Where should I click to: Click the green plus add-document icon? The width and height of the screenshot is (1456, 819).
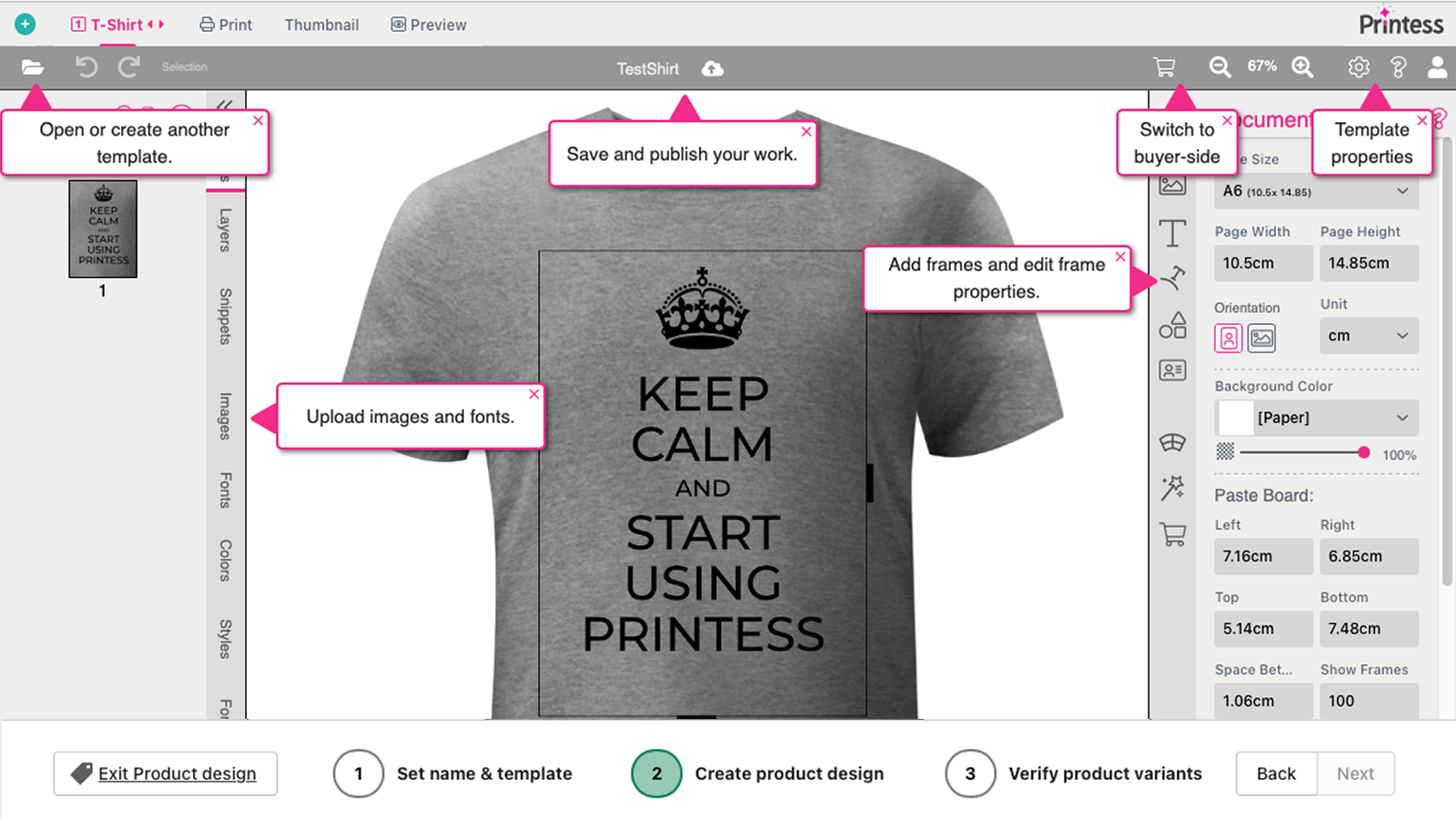[25, 25]
